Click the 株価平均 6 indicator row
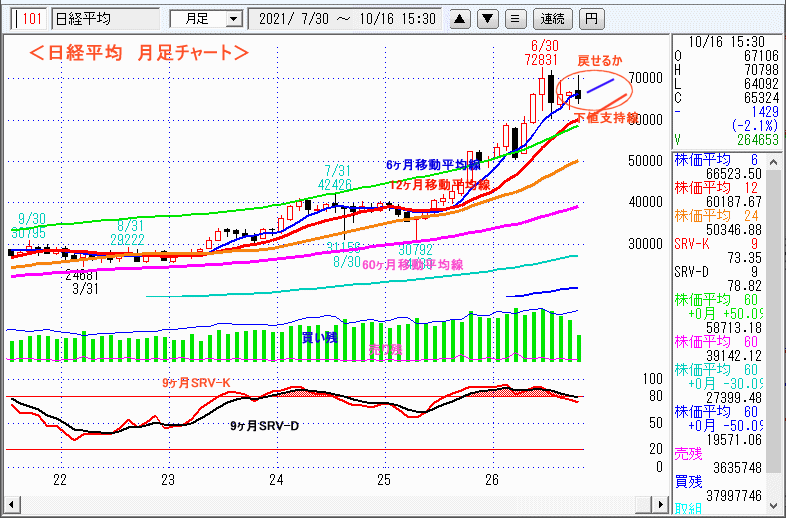 tap(718, 160)
